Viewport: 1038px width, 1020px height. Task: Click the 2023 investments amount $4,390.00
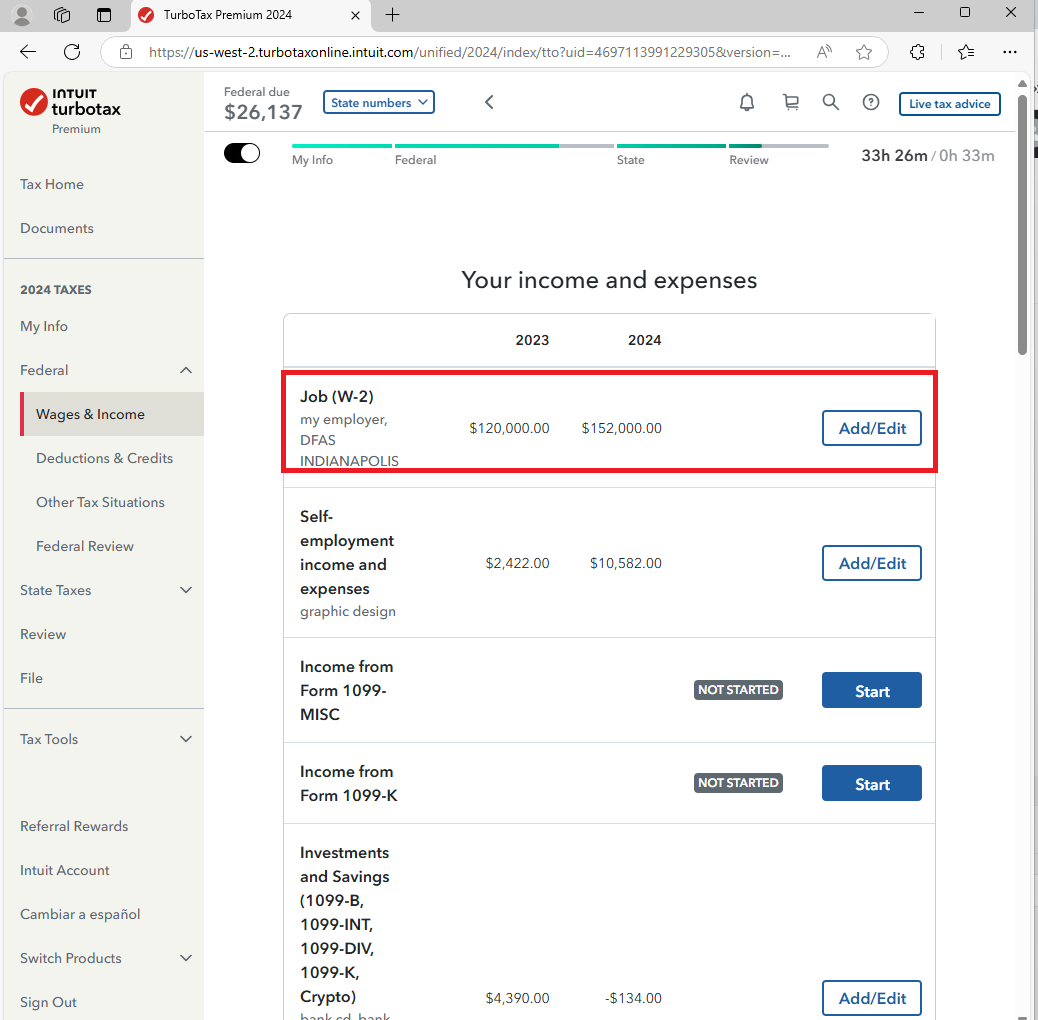click(517, 998)
